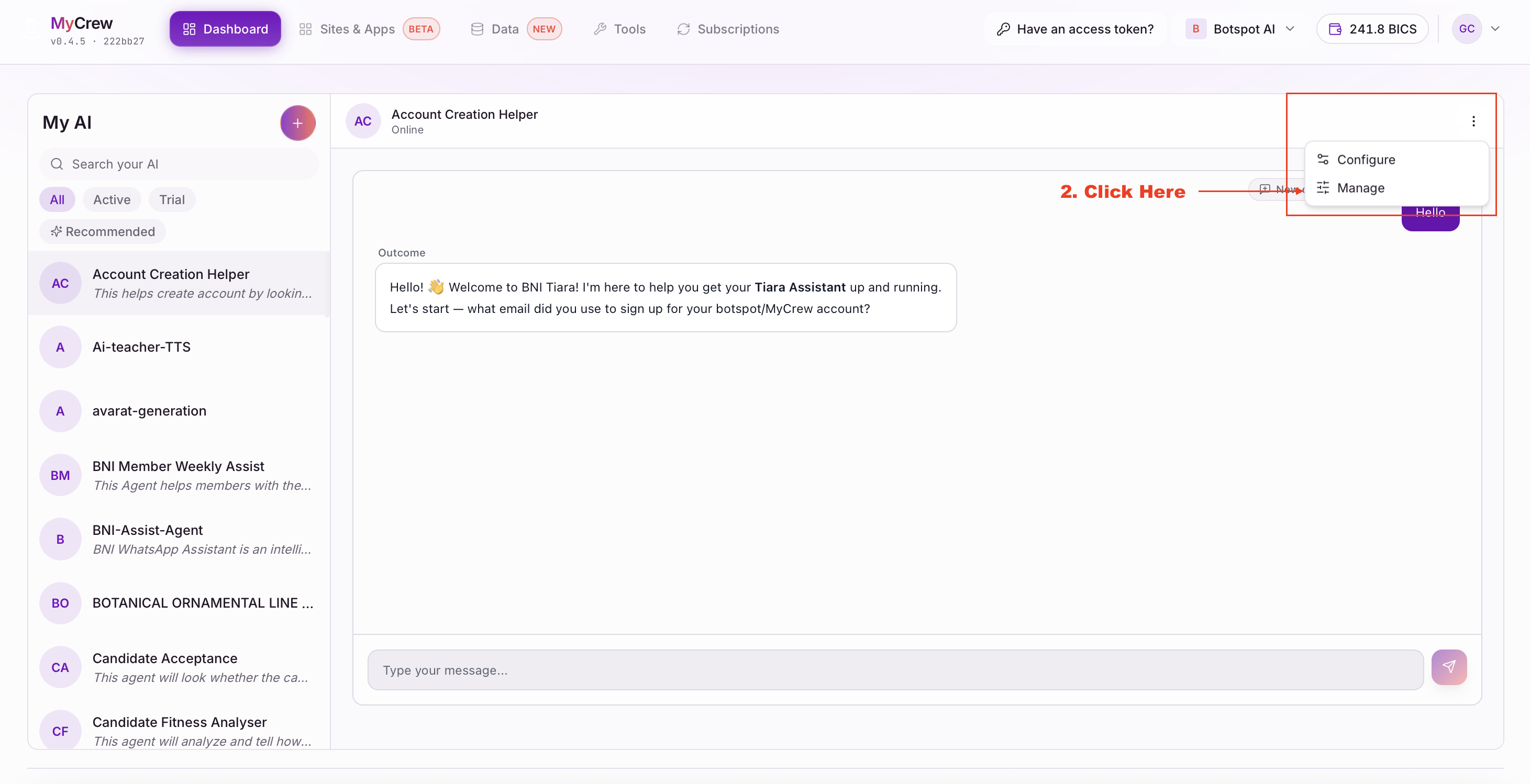Click the Hello message bubble
Screen dimensions: 1530x784
(1430, 218)
